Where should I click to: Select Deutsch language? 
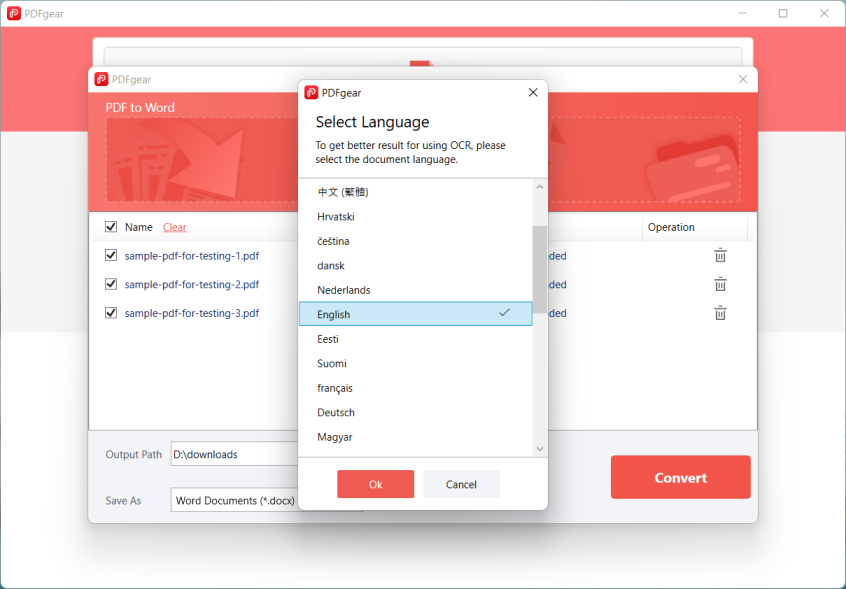click(x=415, y=413)
